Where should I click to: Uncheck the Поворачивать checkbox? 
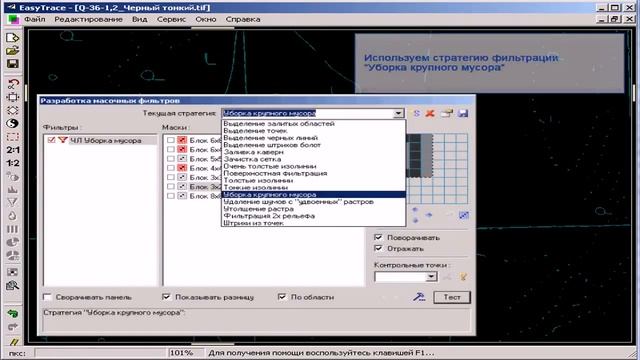pyautogui.click(x=378, y=237)
